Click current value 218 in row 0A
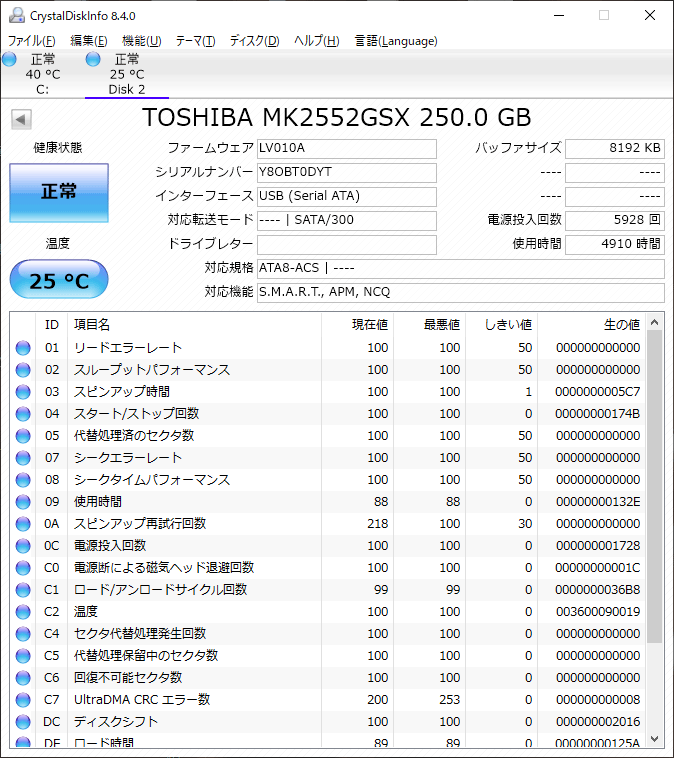The height and width of the screenshot is (758, 674). coord(378,524)
